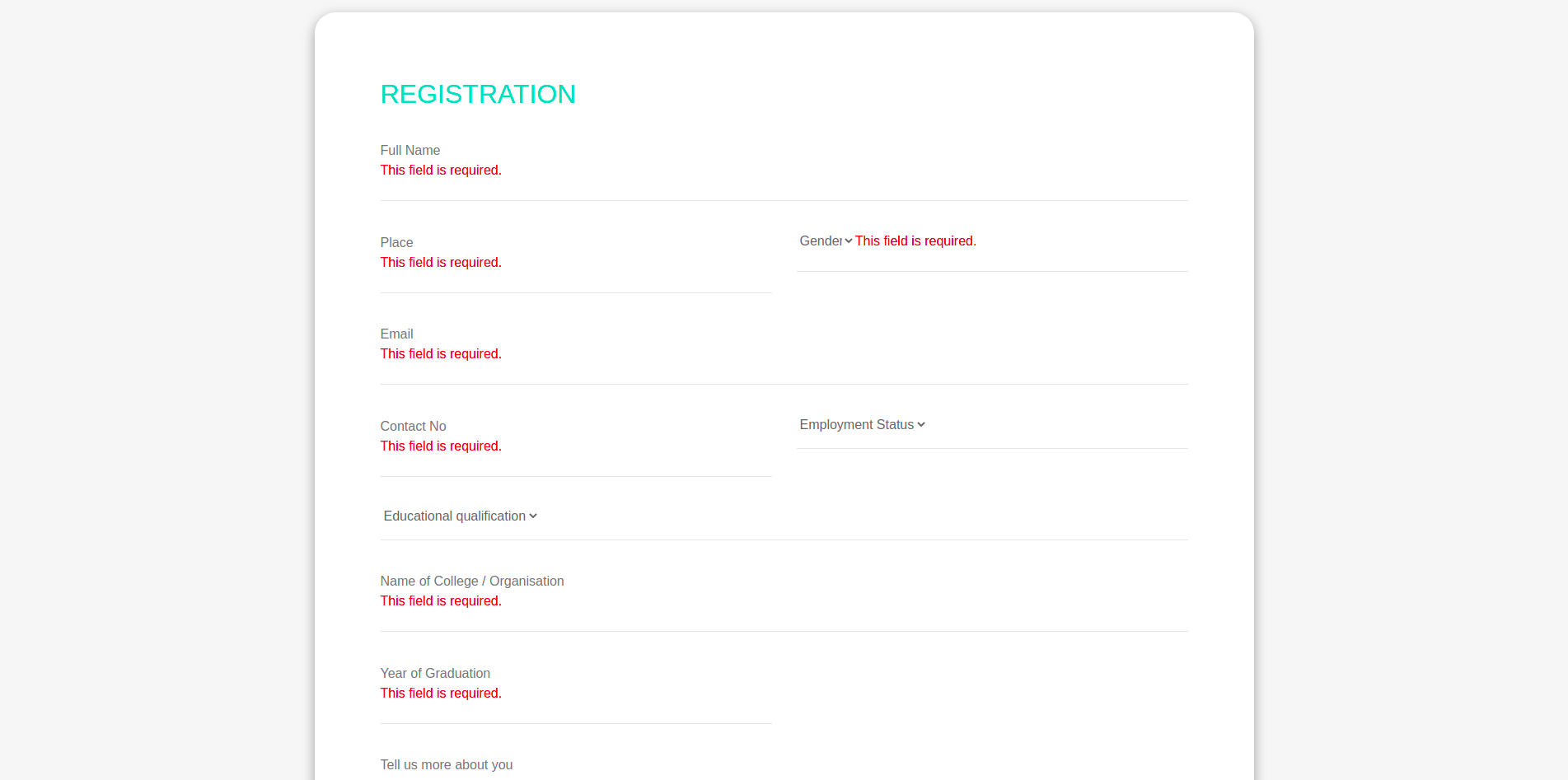The height and width of the screenshot is (780, 1568).
Task: Click the required error under Full Name
Action: pyautogui.click(x=441, y=170)
